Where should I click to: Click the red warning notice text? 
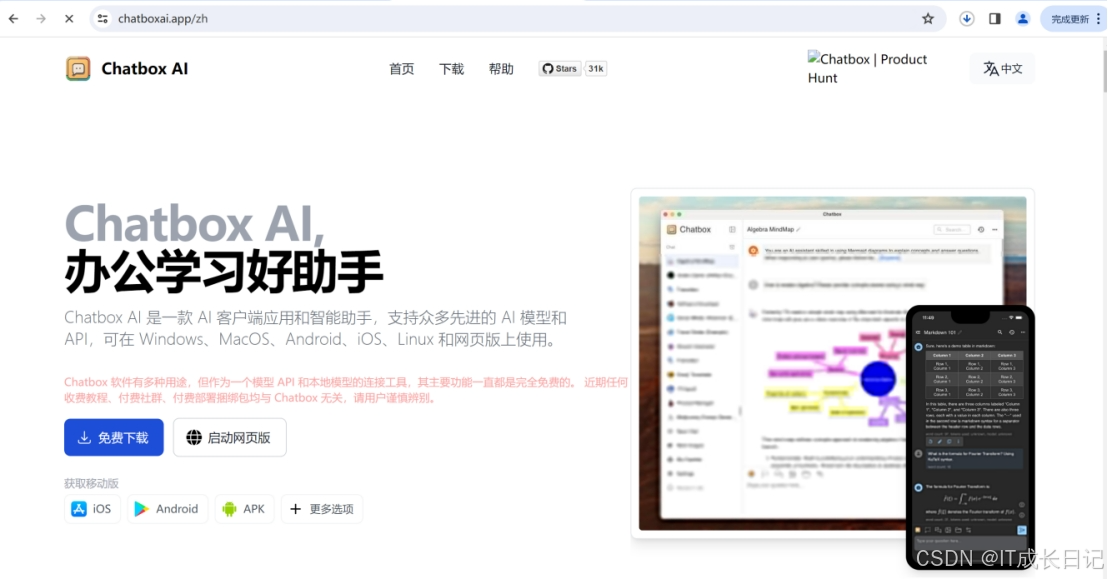pos(346,390)
